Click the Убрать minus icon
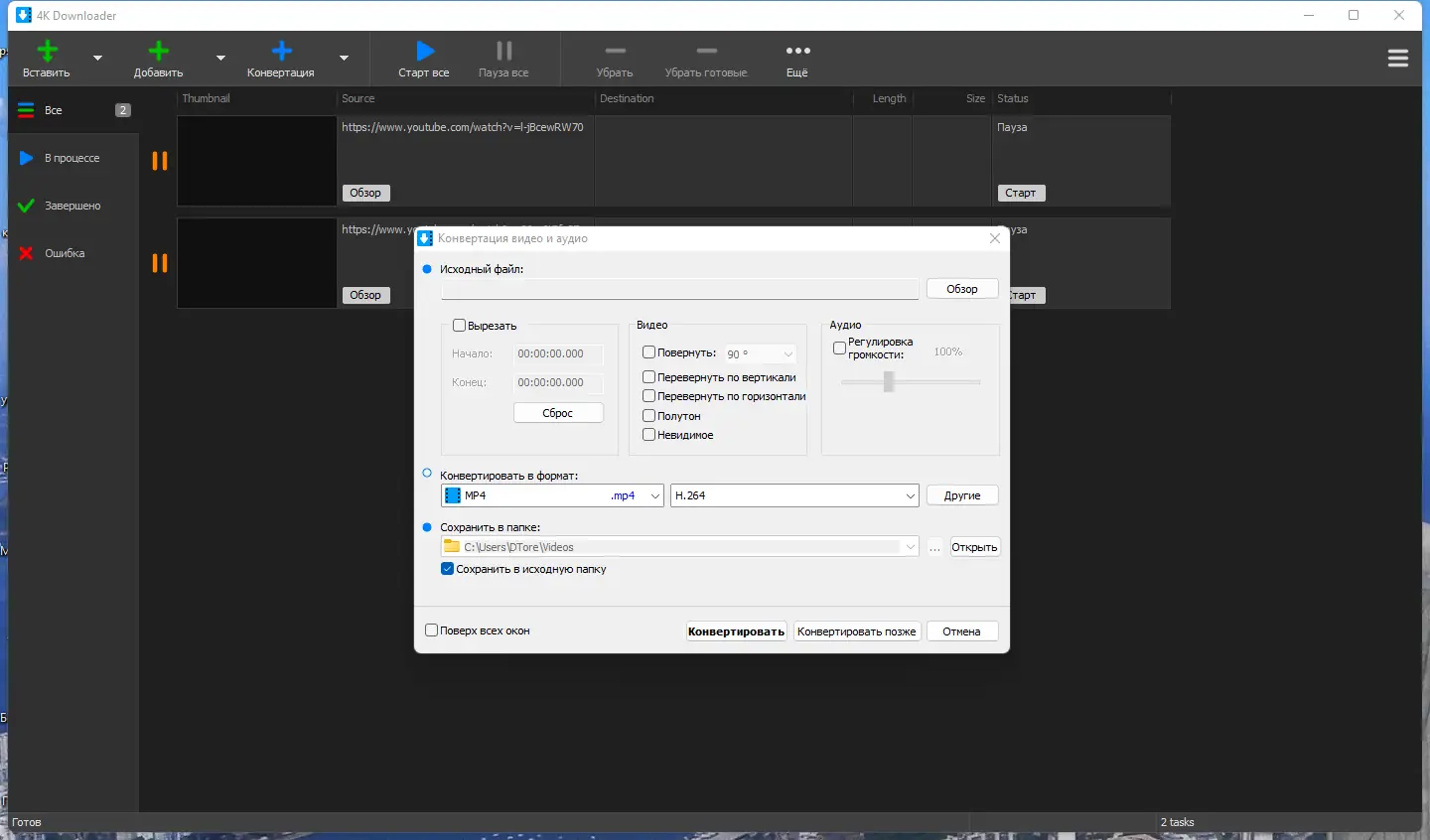The width and height of the screenshot is (1430, 840). [615, 52]
